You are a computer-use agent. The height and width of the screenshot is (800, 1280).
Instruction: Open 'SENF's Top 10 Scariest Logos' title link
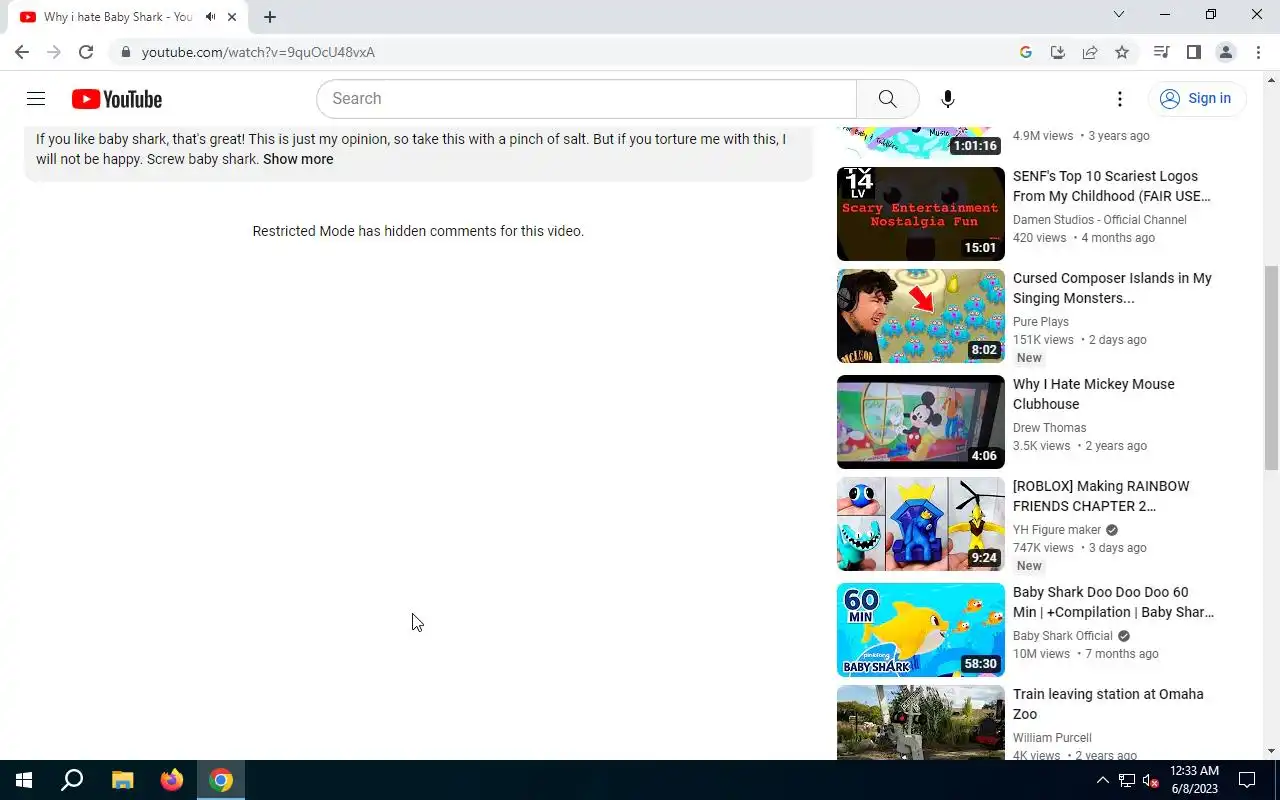1112,186
